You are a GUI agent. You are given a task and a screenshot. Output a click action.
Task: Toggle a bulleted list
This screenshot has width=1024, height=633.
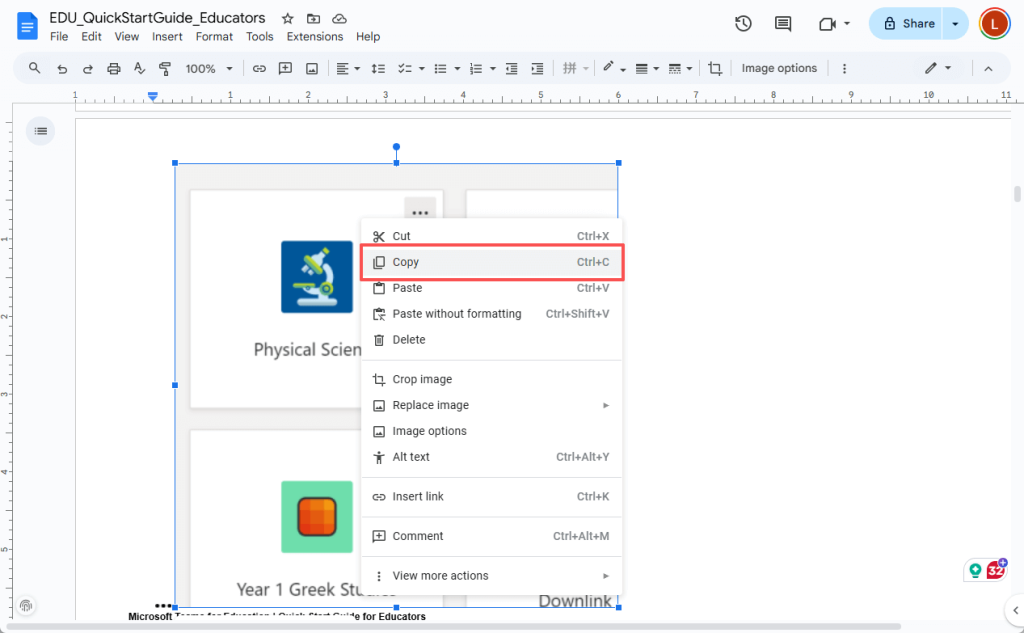442,68
